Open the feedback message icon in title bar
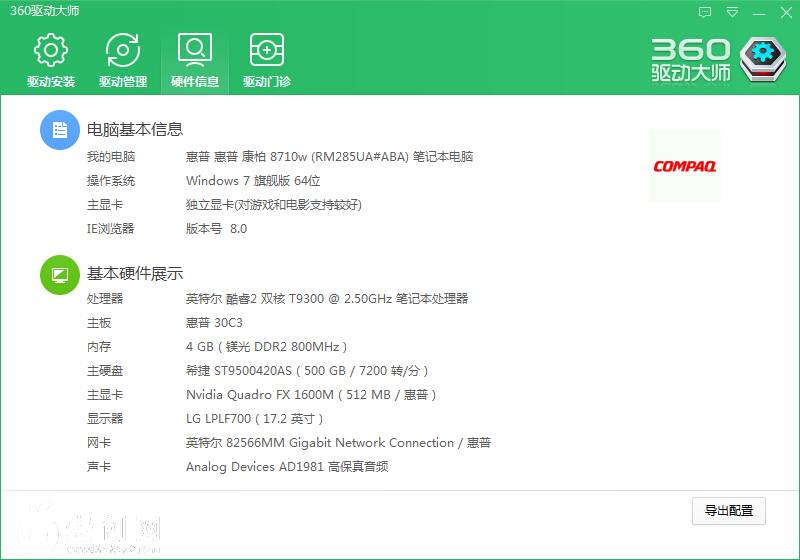 [x=705, y=12]
